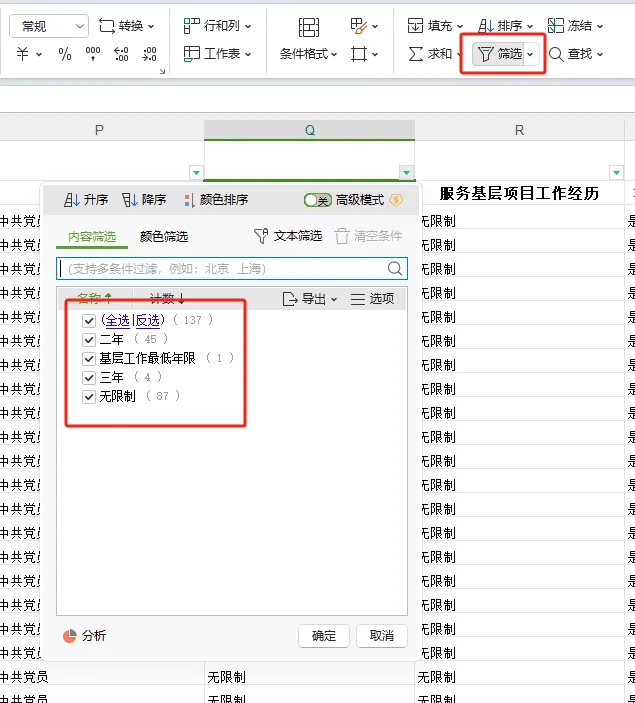
Task: Click 颜色排序 color sort
Action: pyautogui.click(x=216, y=200)
